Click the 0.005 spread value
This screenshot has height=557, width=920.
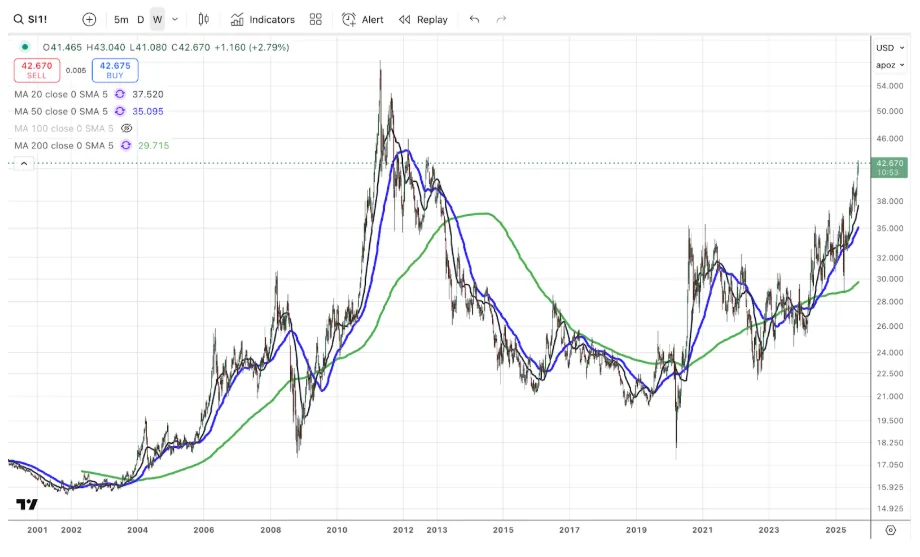(x=76, y=70)
